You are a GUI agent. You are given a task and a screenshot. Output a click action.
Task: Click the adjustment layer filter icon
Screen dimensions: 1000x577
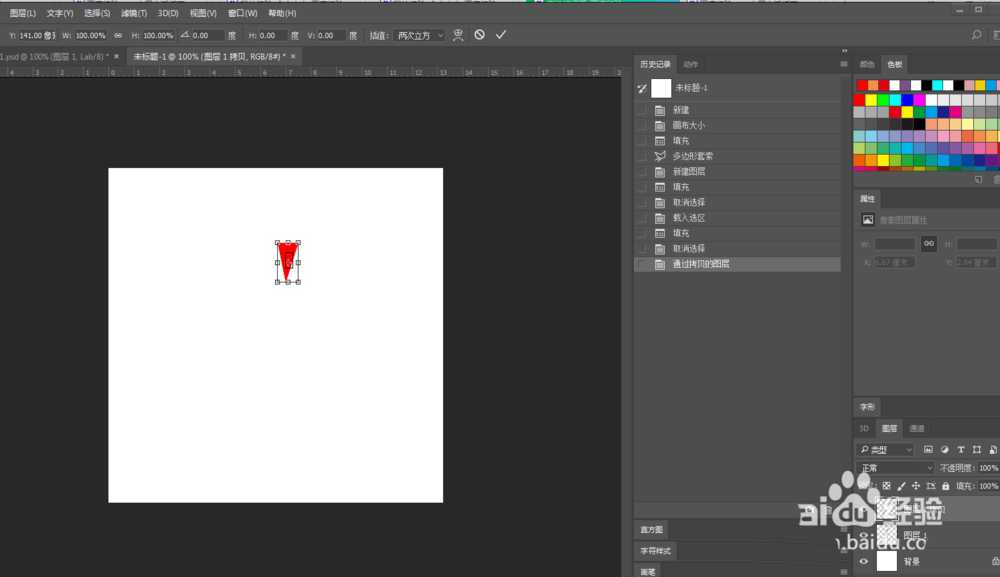tap(945, 450)
